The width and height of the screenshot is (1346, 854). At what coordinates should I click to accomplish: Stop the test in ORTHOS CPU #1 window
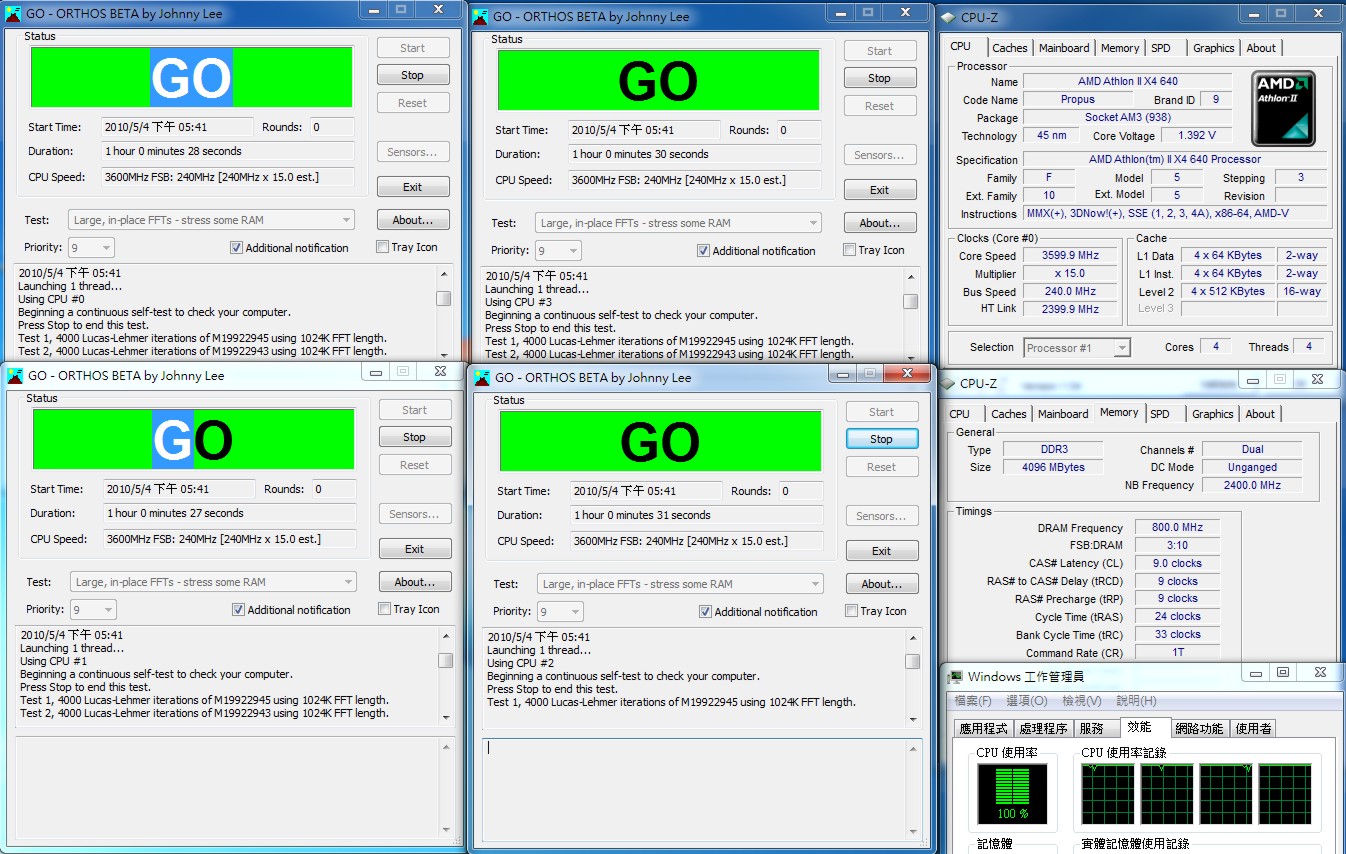(x=414, y=437)
